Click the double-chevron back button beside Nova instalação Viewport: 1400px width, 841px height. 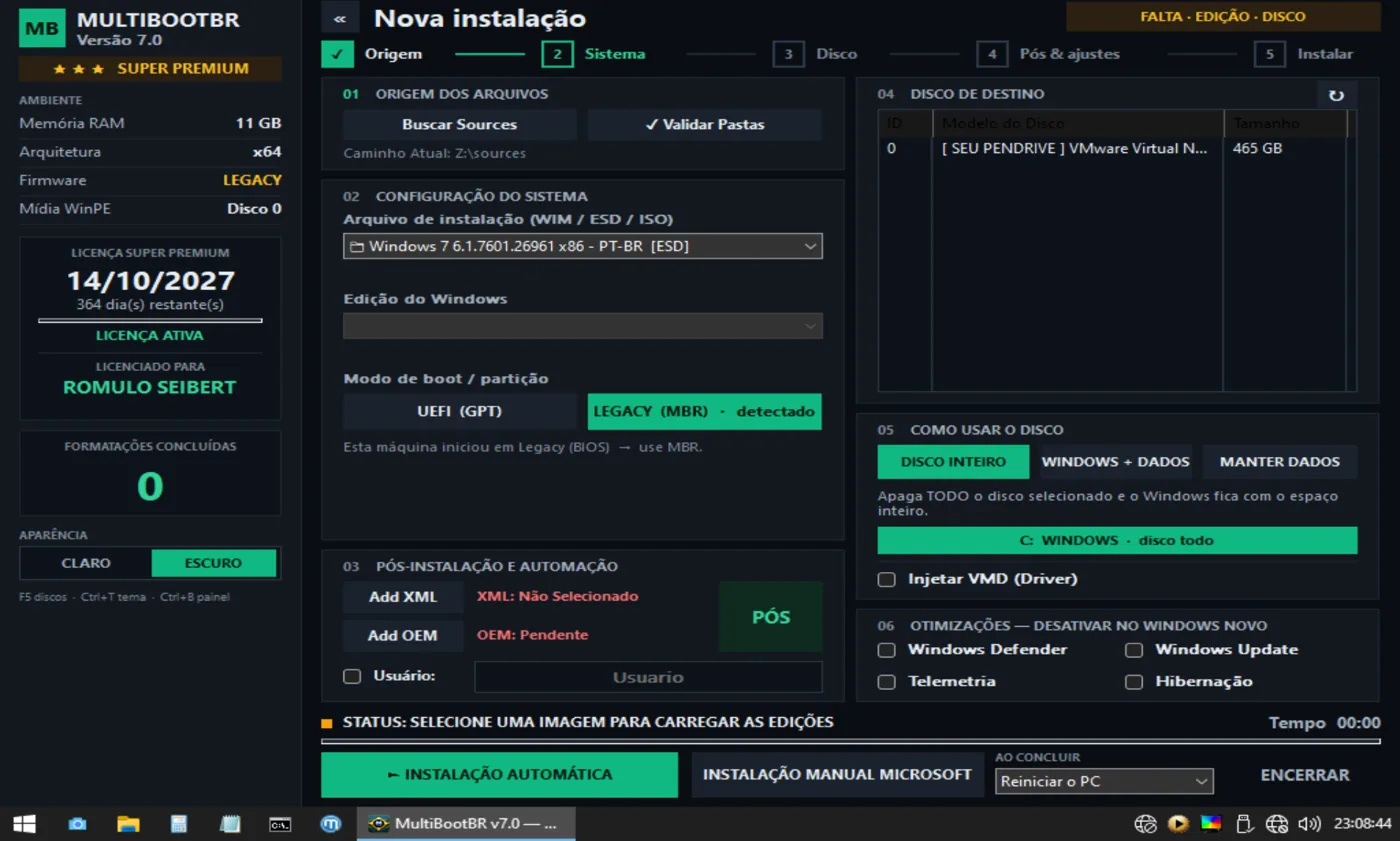click(x=340, y=18)
